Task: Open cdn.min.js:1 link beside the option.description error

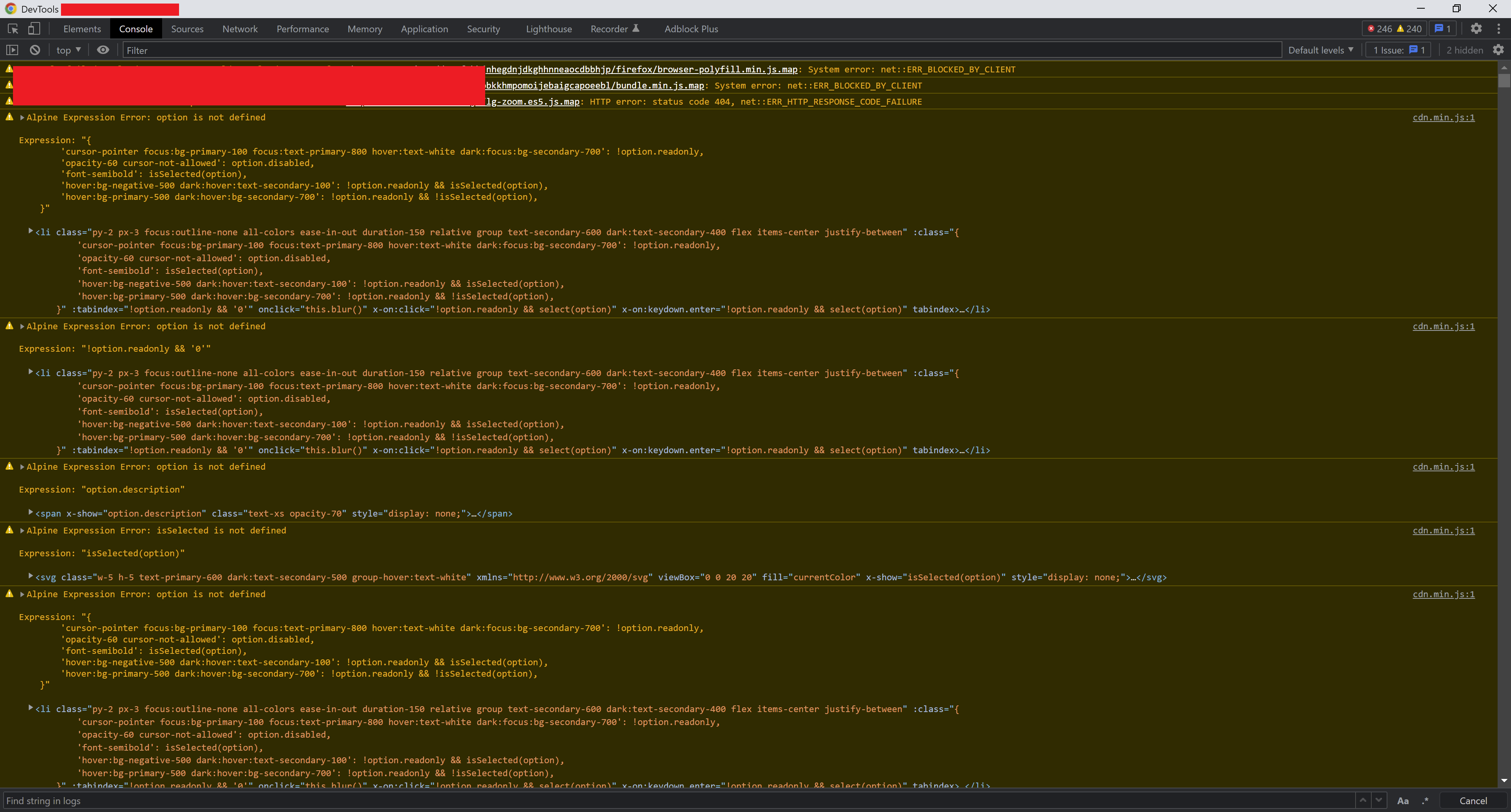Action: (x=1443, y=467)
